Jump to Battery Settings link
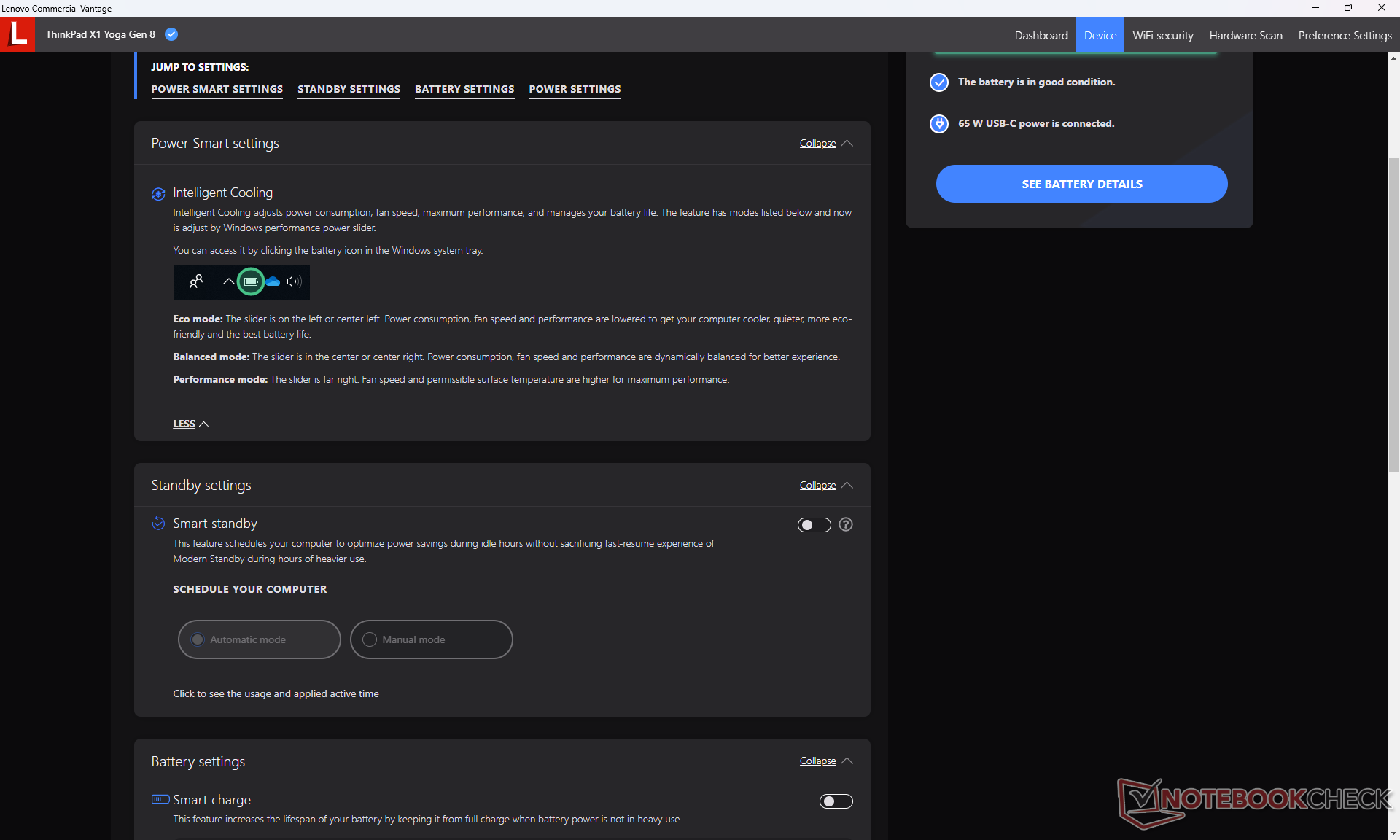The image size is (1400, 840). (464, 89)
